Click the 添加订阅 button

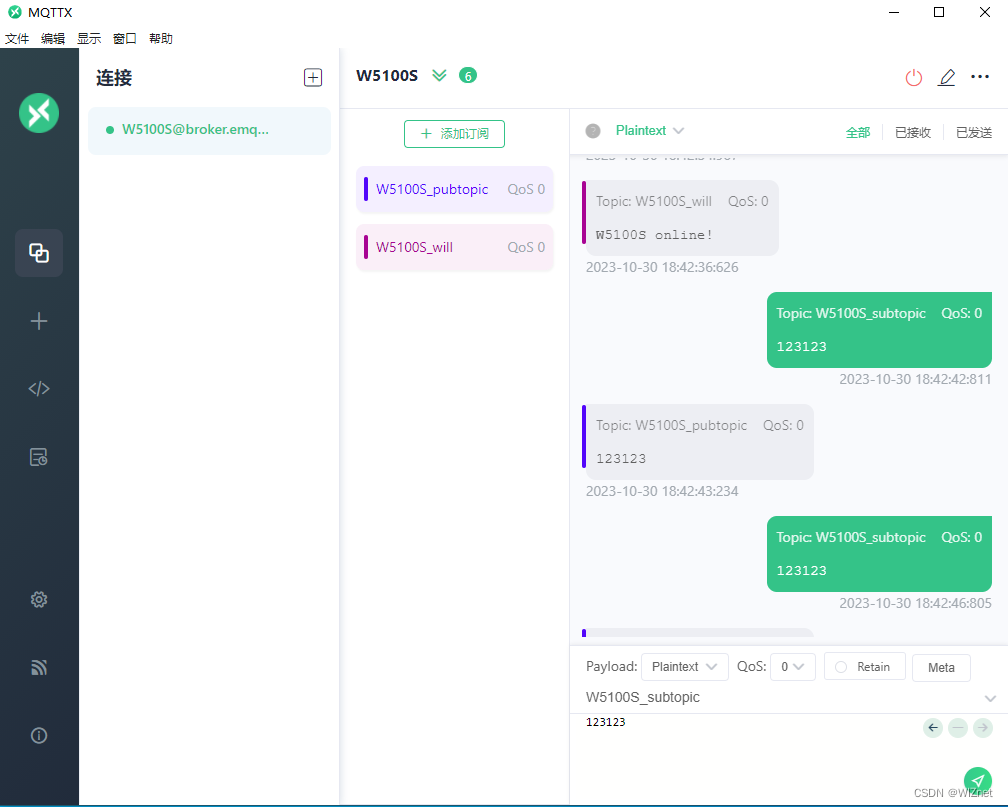(454, 134)
